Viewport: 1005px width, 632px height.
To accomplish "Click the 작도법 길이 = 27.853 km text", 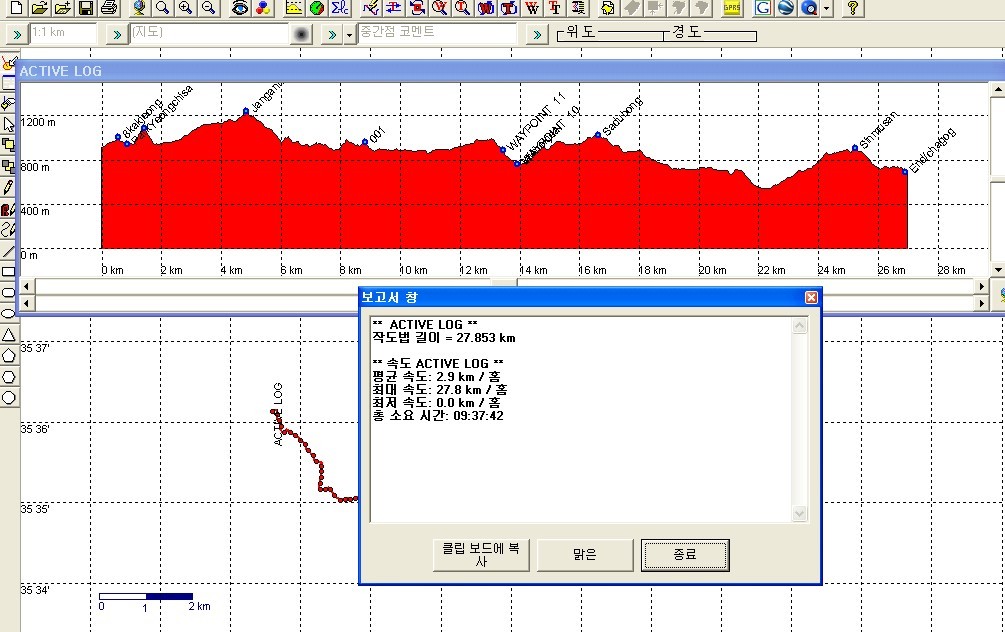I will click(444, 338).
